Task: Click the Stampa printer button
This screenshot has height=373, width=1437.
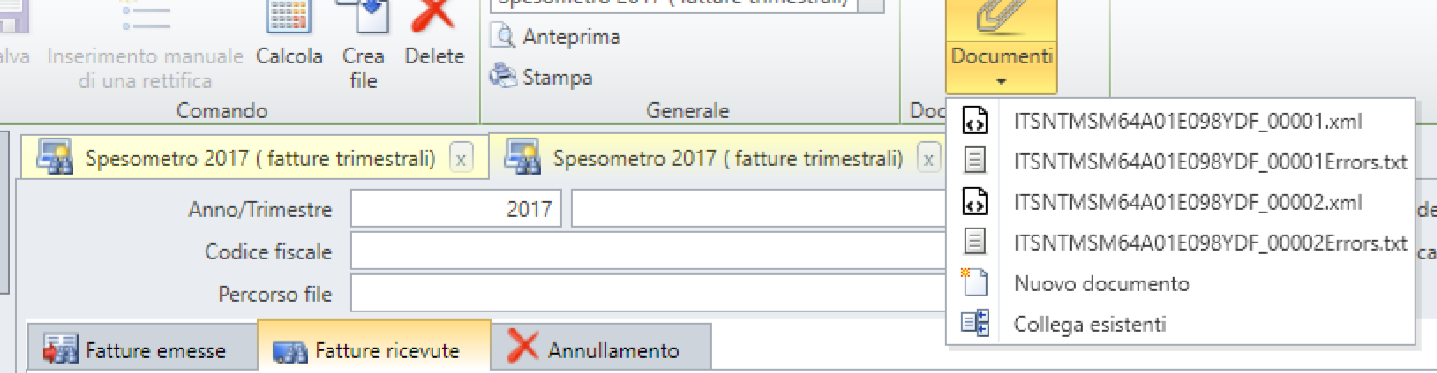Action: pos(541,77)
